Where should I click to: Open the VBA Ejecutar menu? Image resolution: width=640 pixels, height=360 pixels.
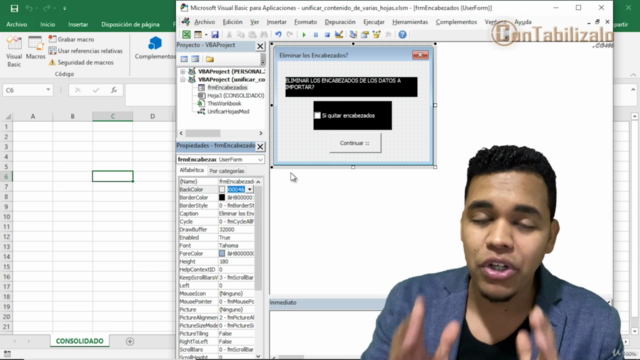click(373, 22)
